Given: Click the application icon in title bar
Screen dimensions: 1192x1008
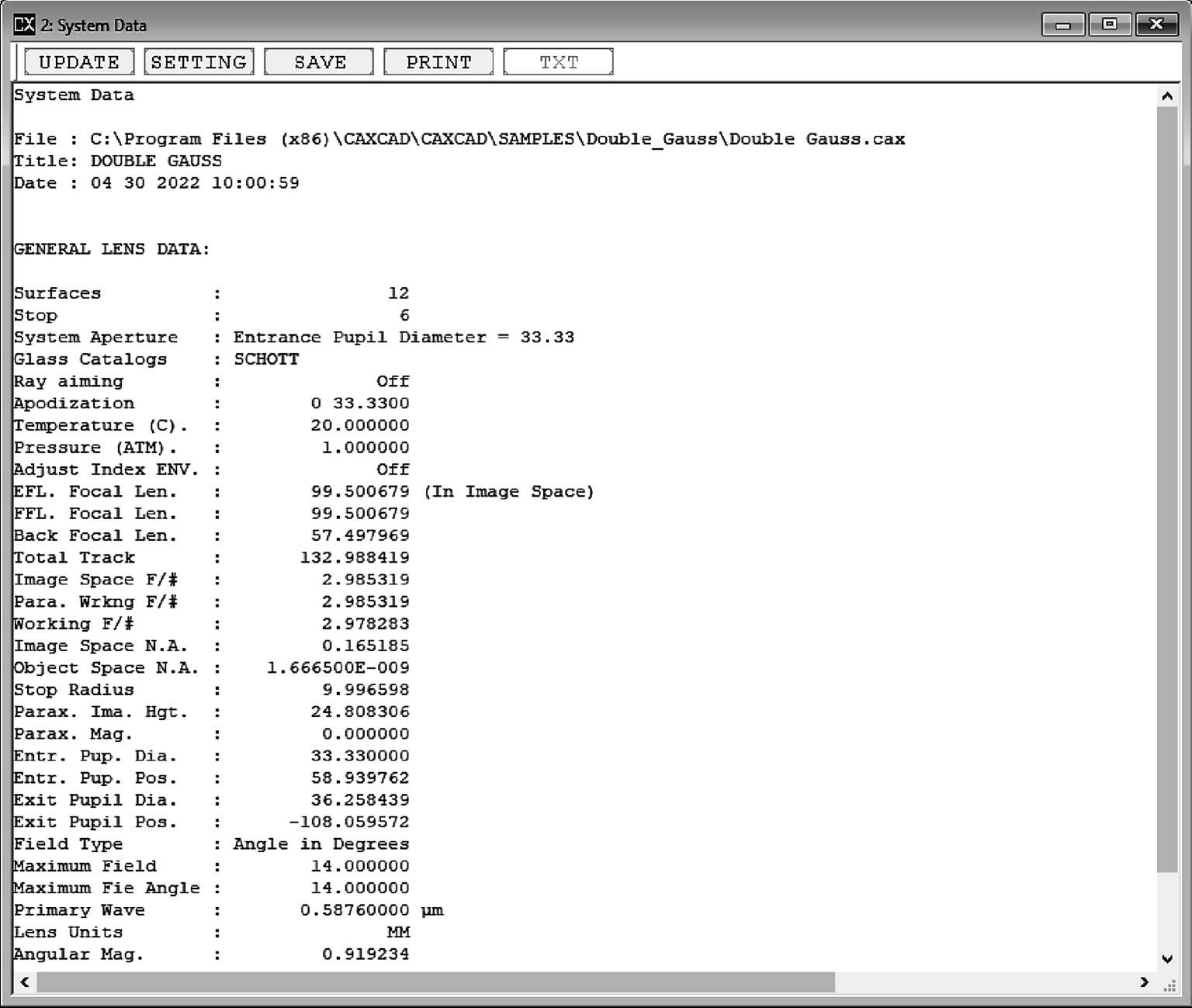Looking at the screenshot, I should point(24,25).
